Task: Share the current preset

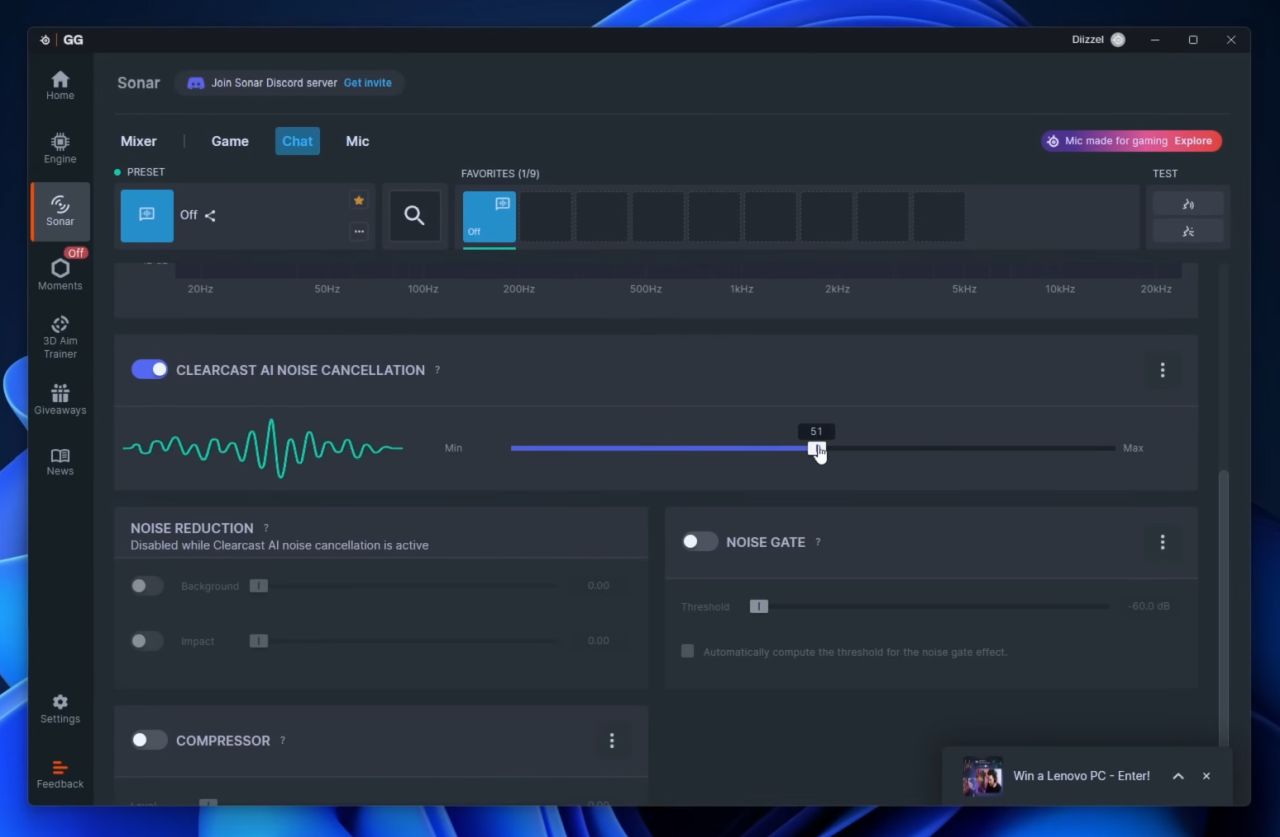Action: tap(210, 215)
